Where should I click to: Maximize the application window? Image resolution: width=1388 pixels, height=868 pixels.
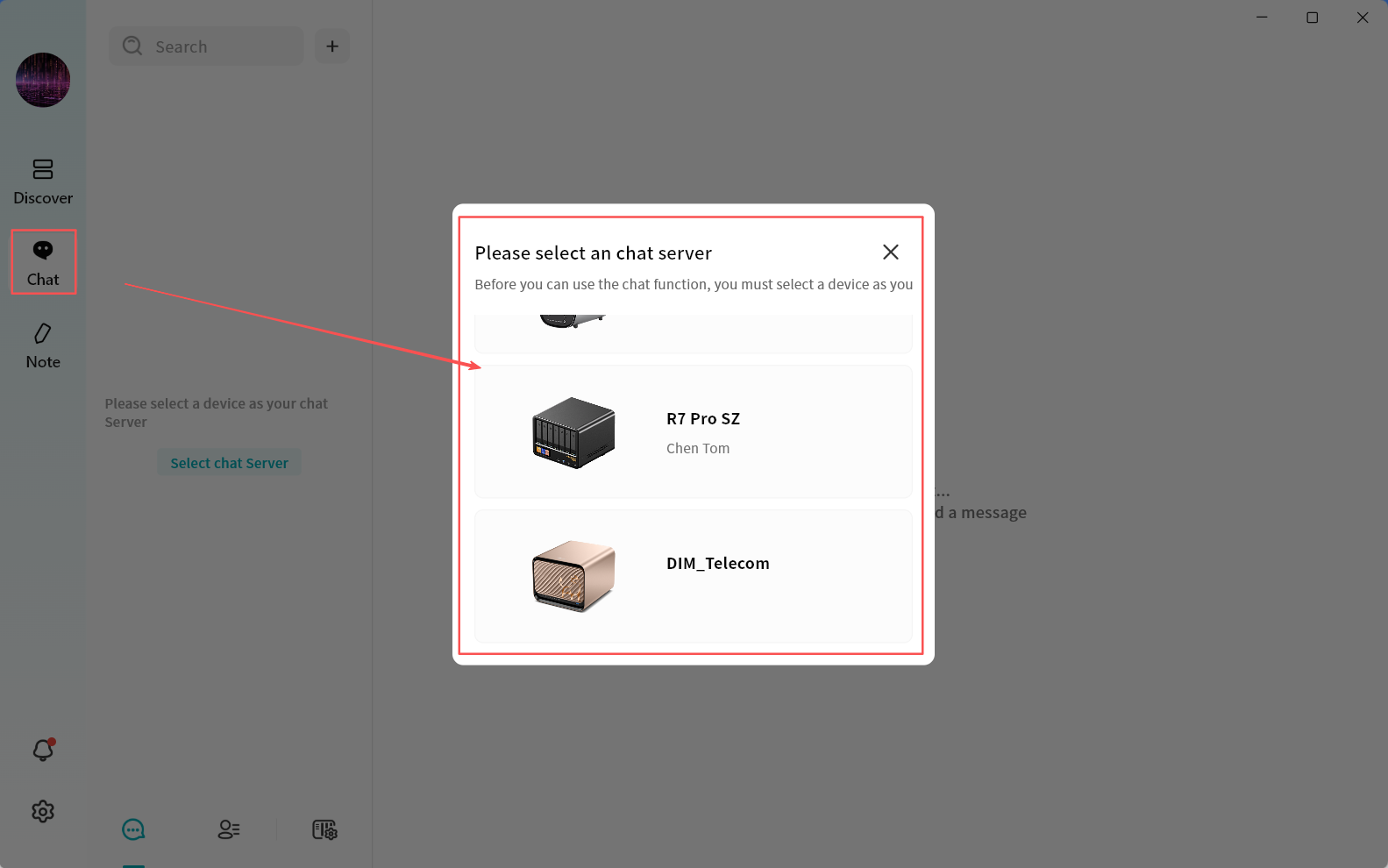(1312, 18)
